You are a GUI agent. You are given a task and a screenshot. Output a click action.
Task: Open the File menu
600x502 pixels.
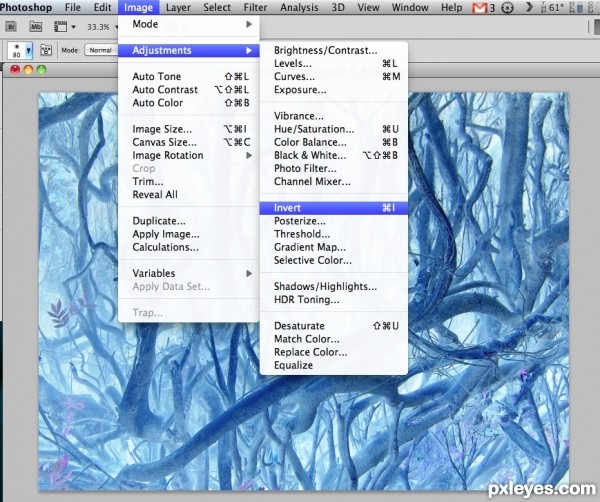click(x=73, y=7)
